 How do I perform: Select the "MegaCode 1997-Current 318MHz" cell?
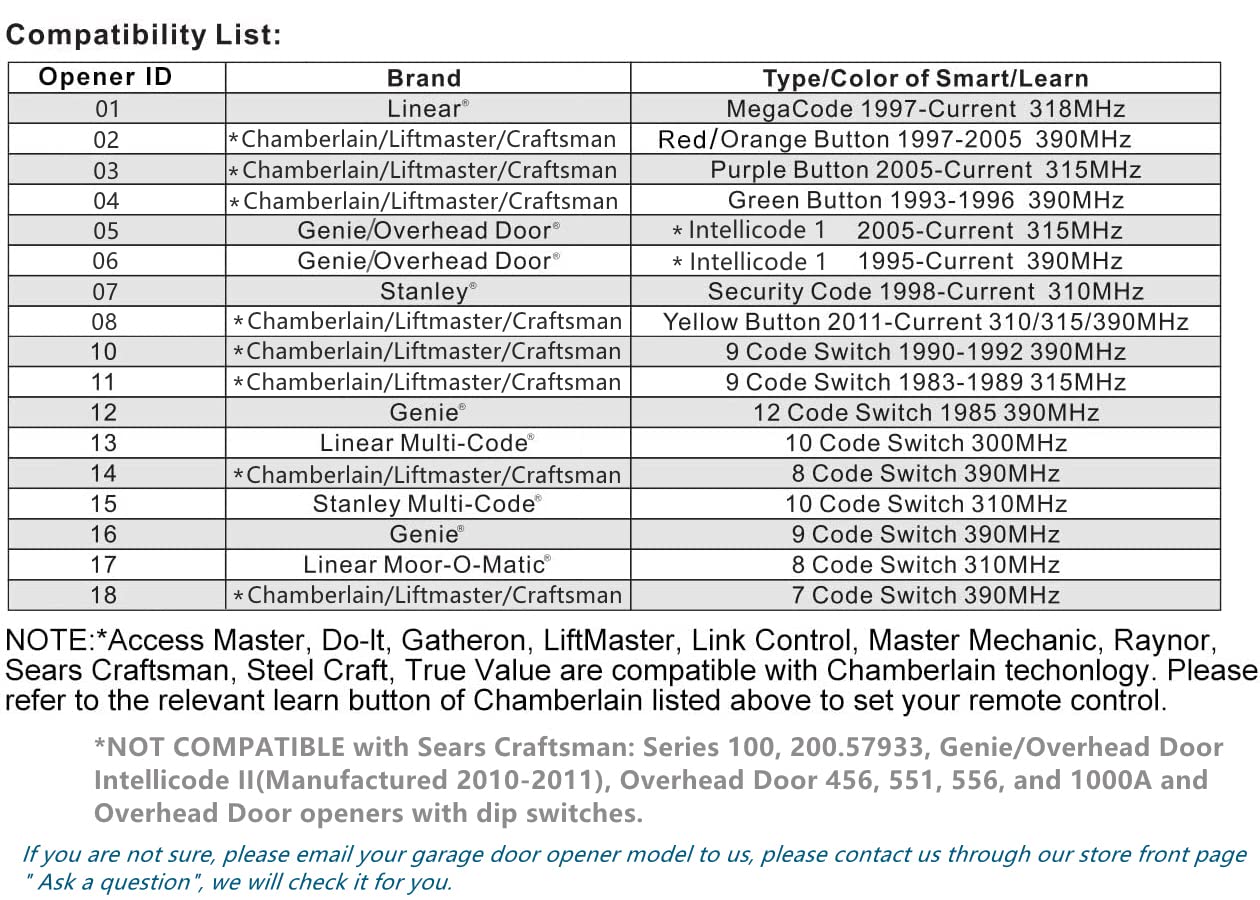(925, 109)
